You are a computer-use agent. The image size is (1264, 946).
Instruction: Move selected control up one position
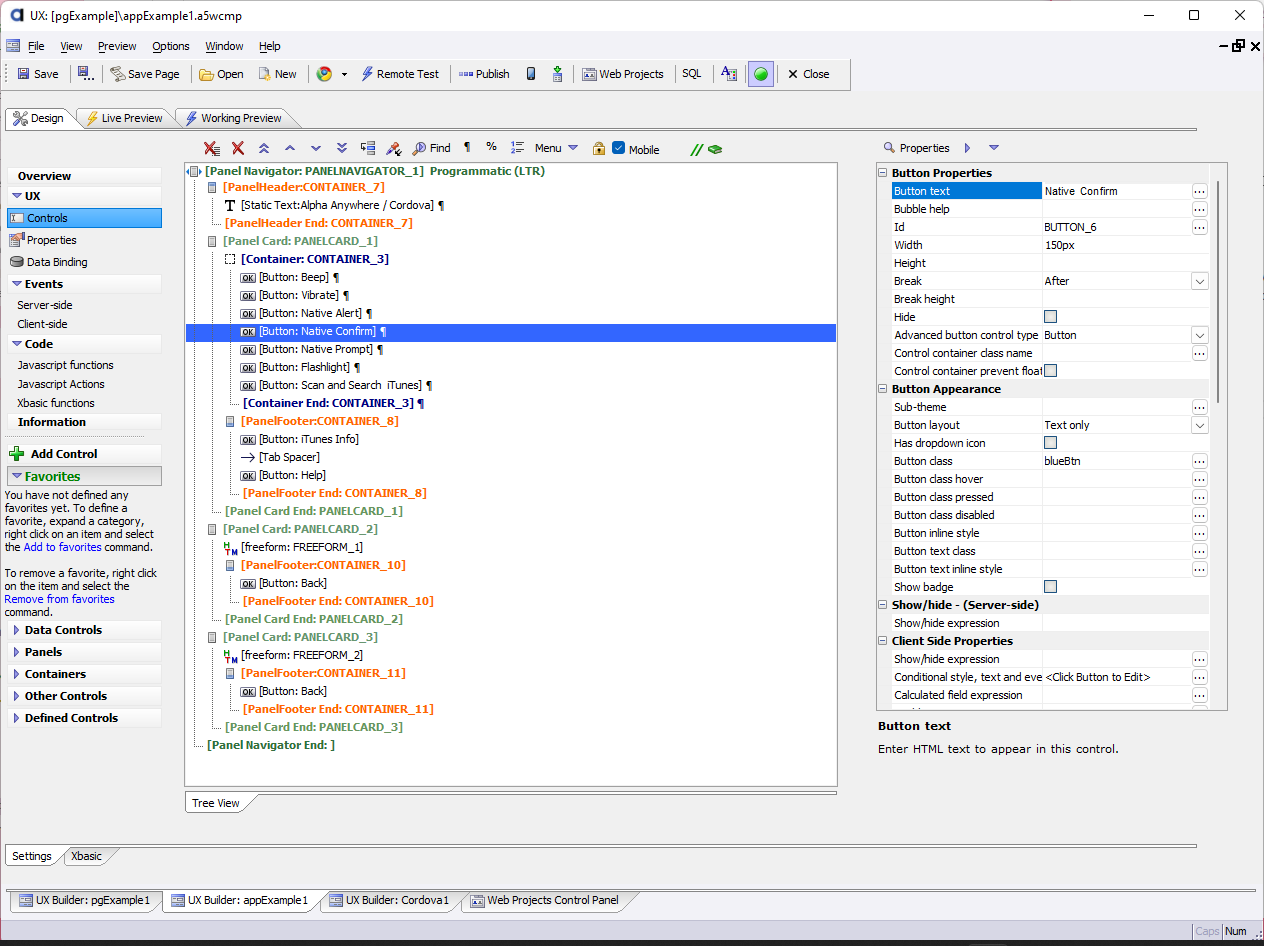(x=290, y=148)
